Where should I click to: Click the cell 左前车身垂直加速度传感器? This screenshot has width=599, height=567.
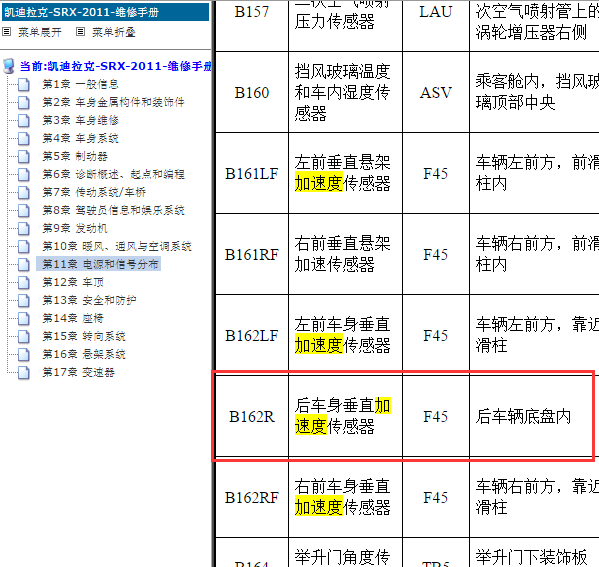(x=345, y=335)
